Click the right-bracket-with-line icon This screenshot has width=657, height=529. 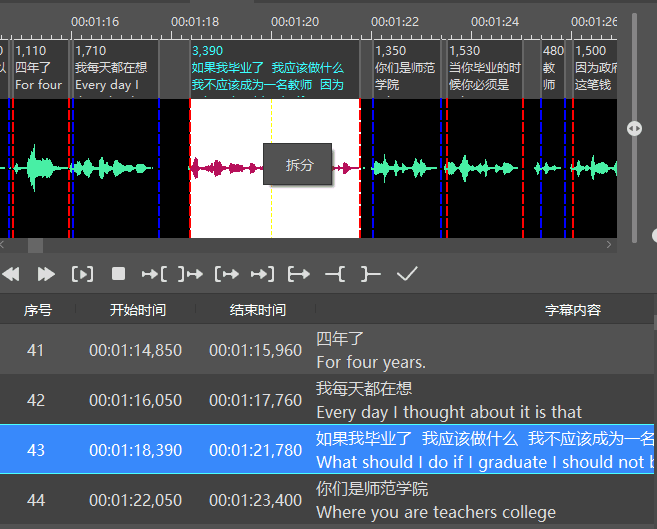pos(371,274)
